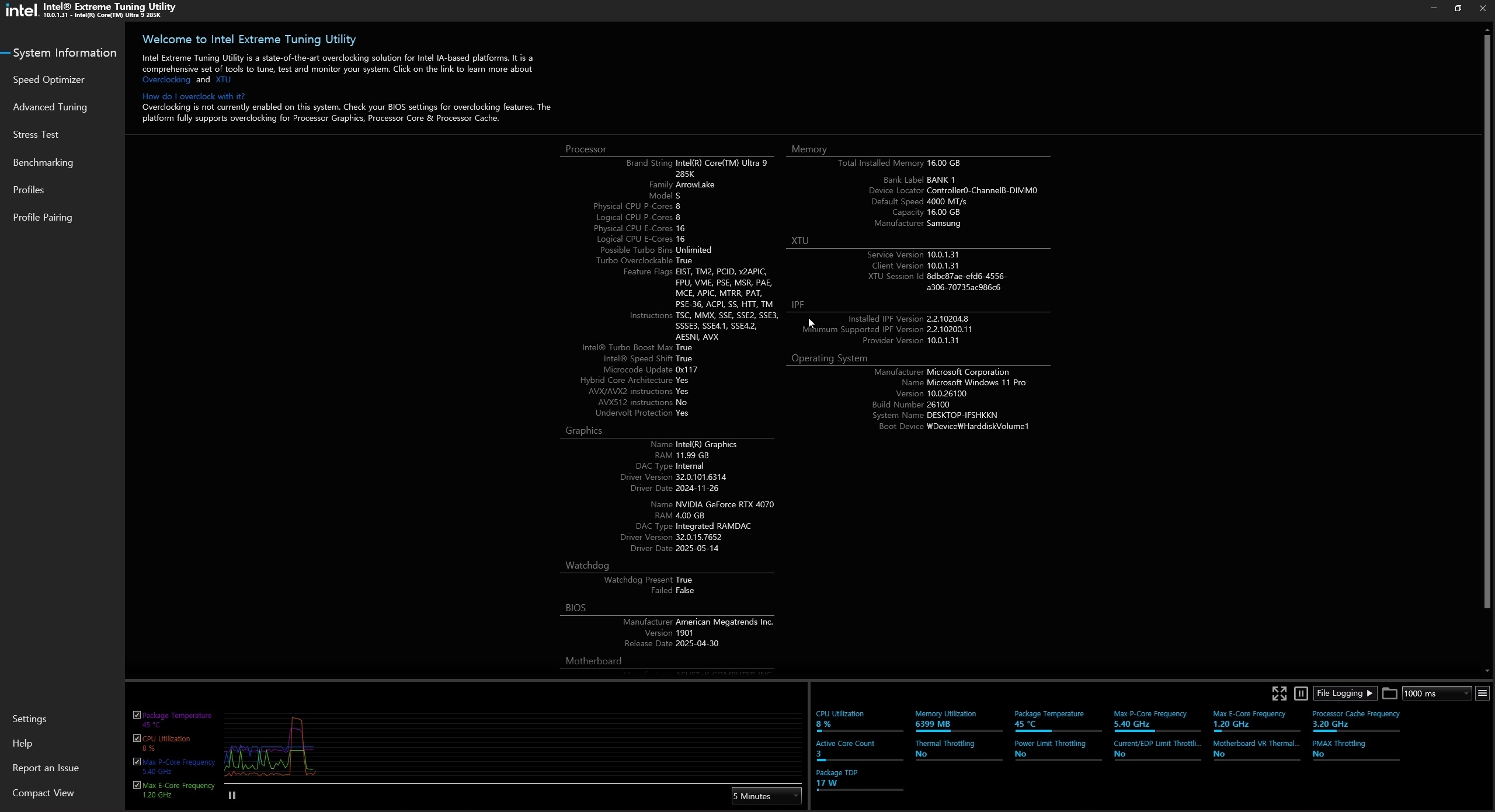Click the XTU Session Id value
The image size is (1495, 812).
coord(966,281)
